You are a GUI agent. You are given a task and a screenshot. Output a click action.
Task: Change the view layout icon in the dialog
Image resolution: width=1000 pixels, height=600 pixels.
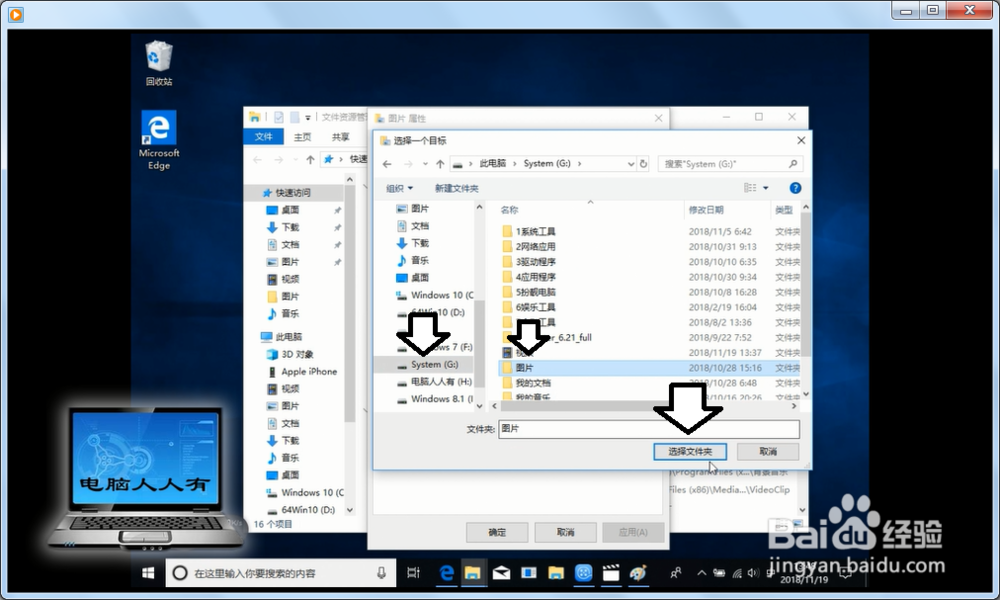click(x=750, y=187)
